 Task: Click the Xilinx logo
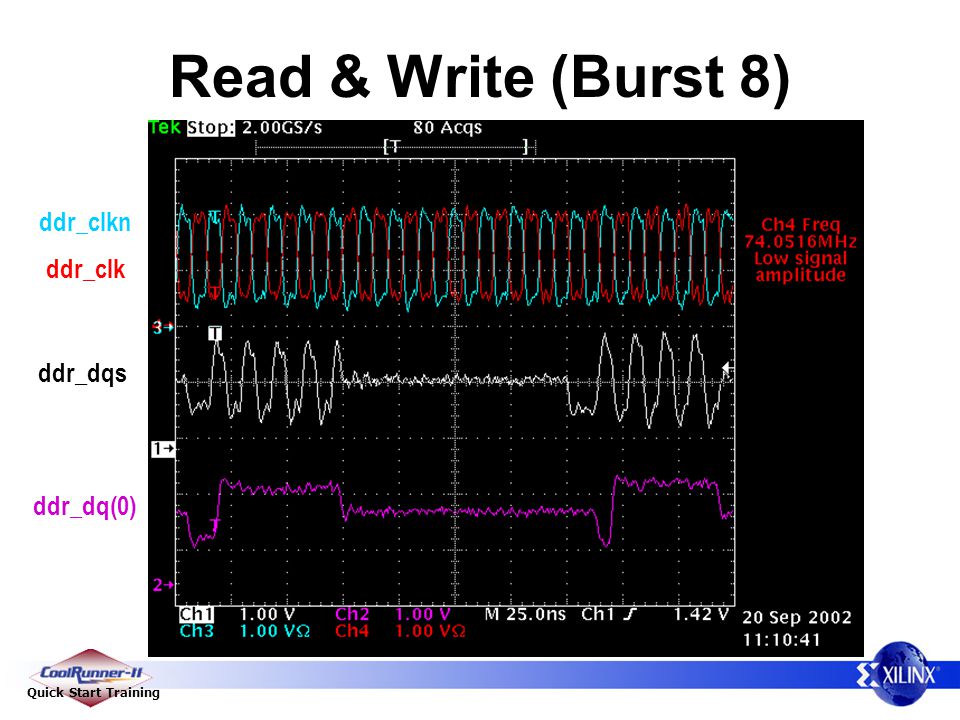point(898,675)
